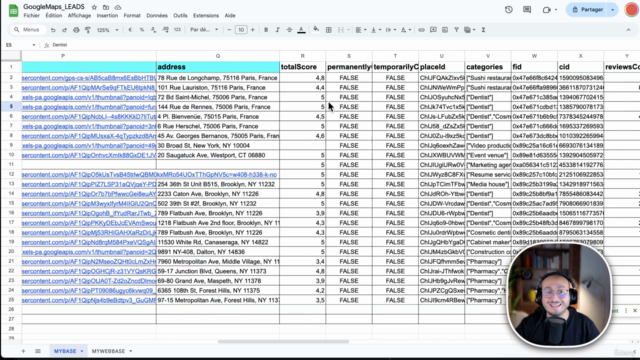Click the move-to-folder icon beside the title
This screenshot has width=640, height=360.
106,7
